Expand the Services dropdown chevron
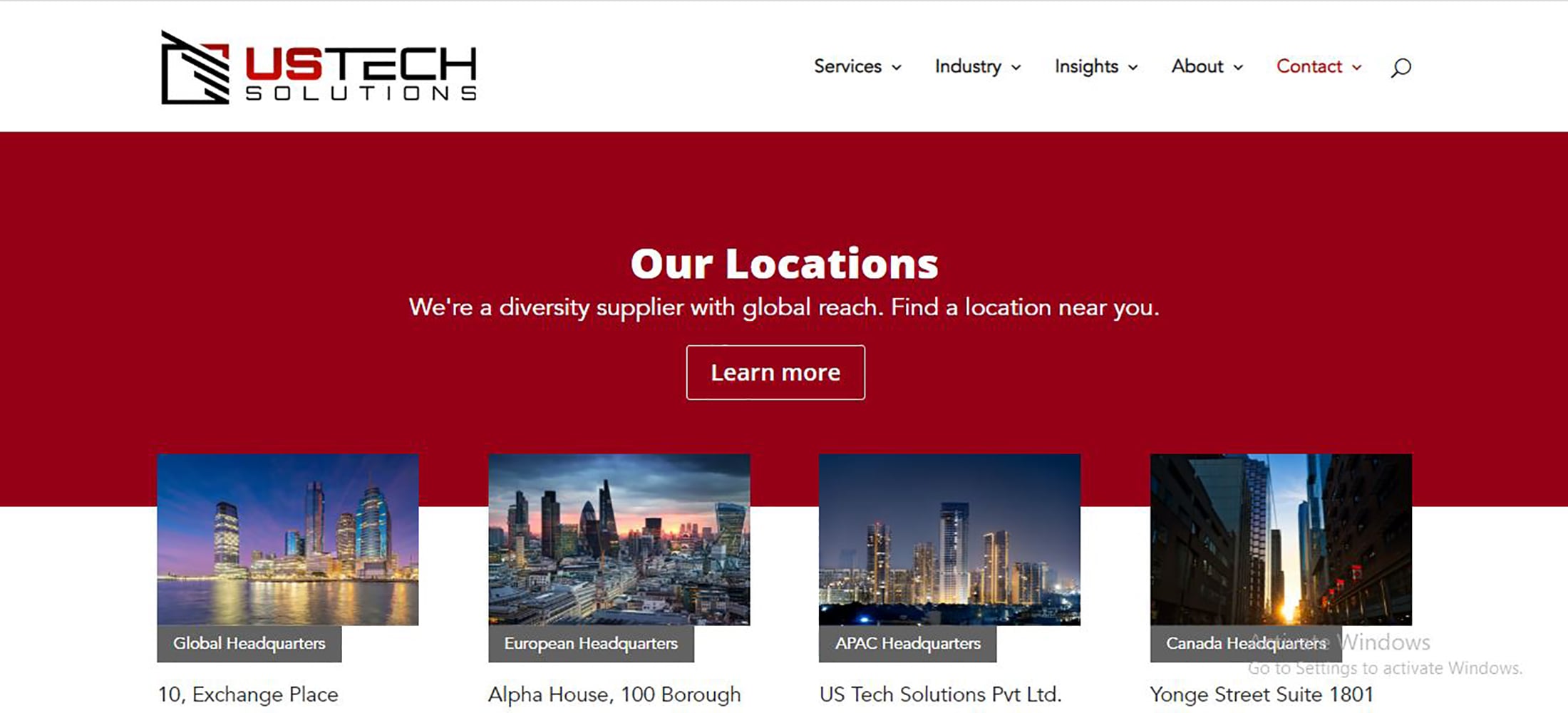The width and height of the screenshot is (1568, 713). click(x=897, y=67)
